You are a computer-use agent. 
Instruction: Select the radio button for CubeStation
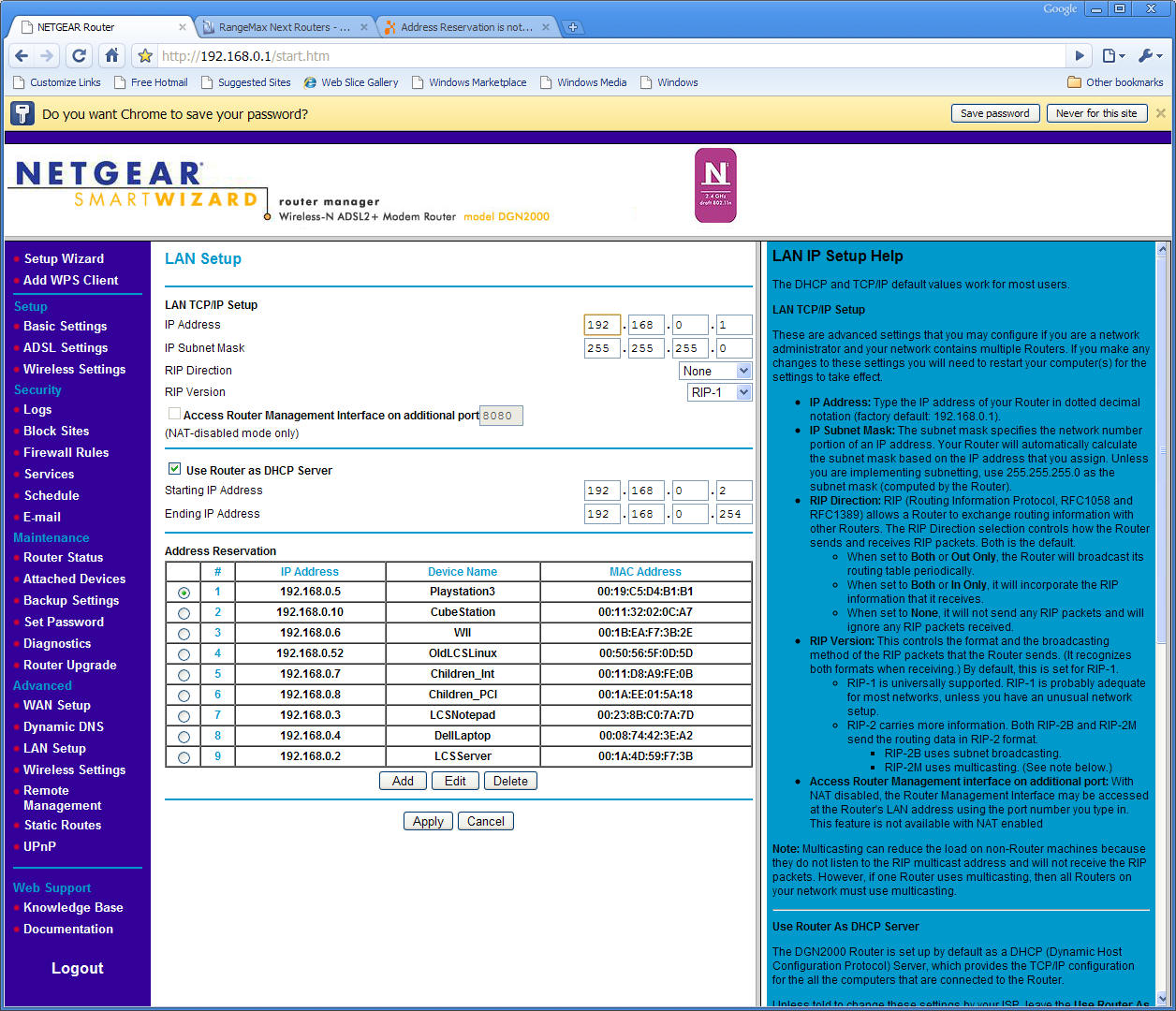point(184,613)
